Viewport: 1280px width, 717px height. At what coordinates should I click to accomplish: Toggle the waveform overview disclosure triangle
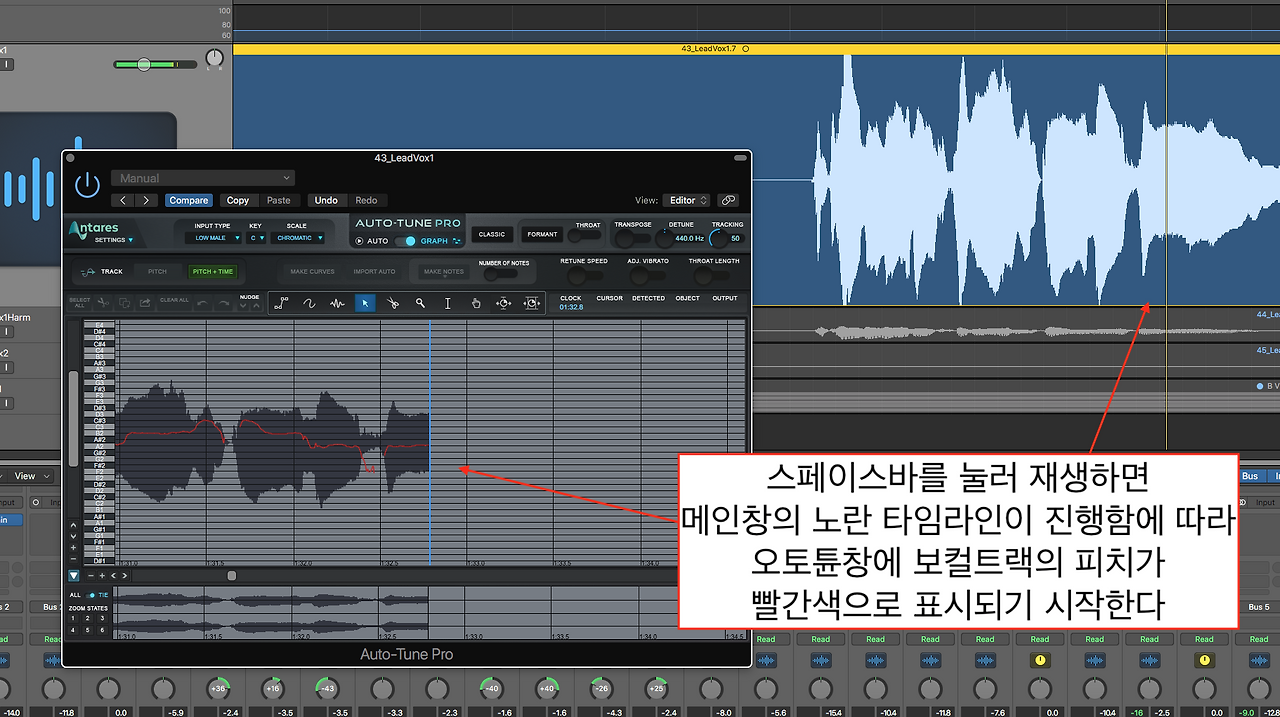(73, 575)
